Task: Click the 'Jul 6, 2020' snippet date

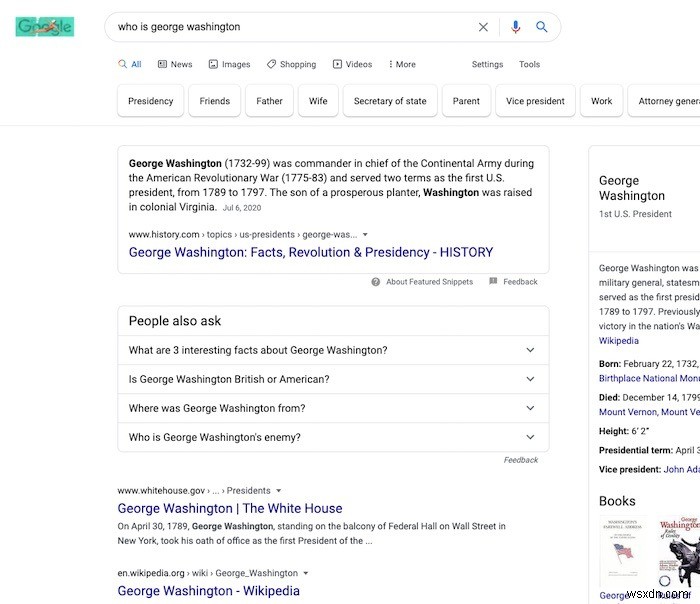Action: [x=242, y=208]
